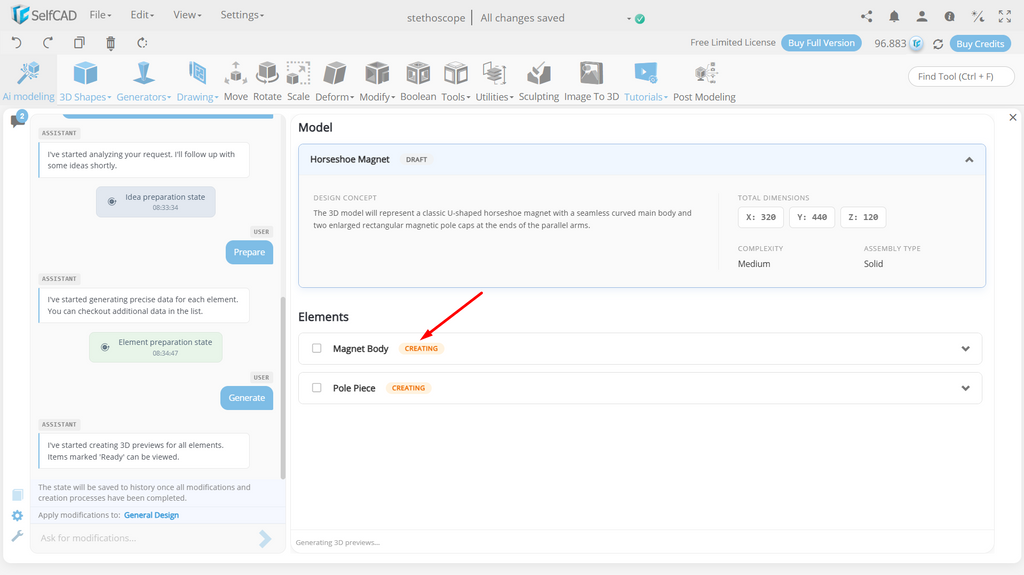Image resolution: width=1024 pixels, height=575 pixels.
Task: Select the Rotate tool
Action: click(267, 81)
